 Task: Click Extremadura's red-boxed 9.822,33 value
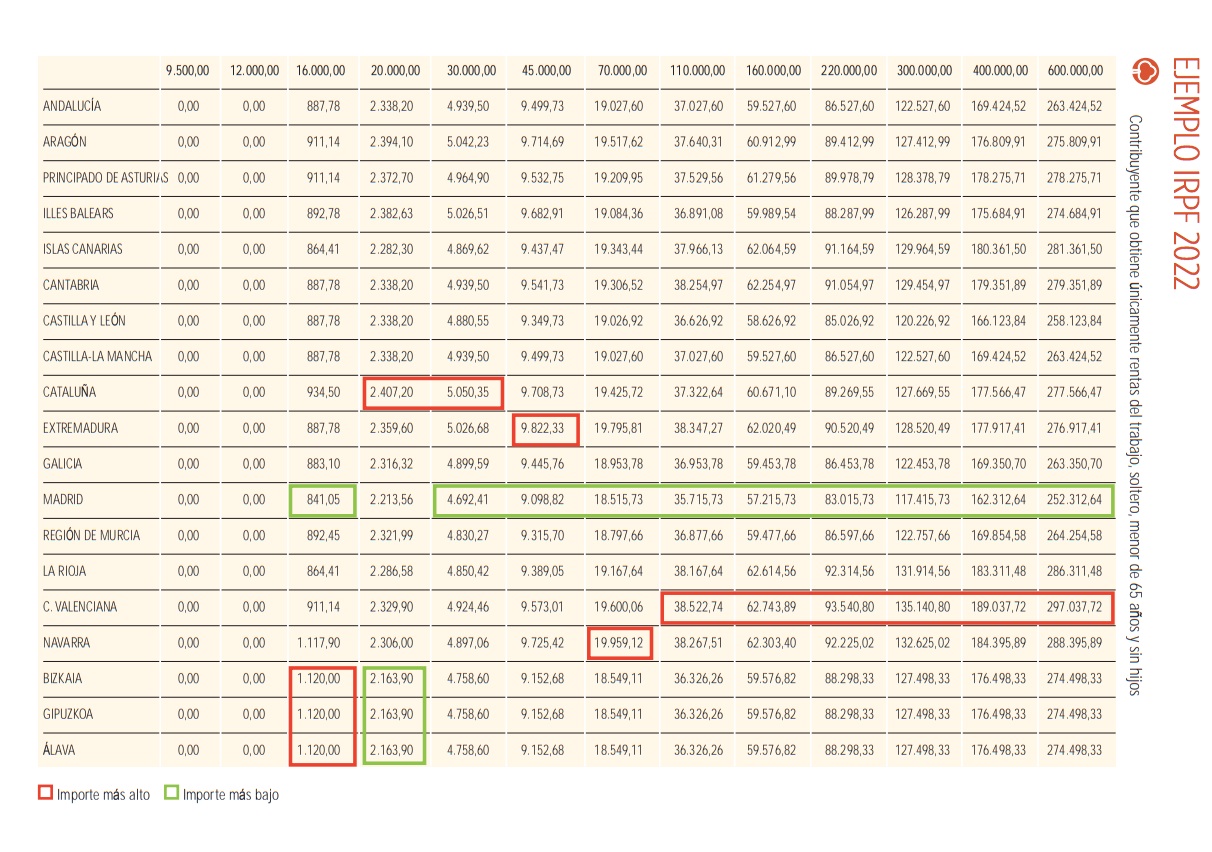point(545,429)
